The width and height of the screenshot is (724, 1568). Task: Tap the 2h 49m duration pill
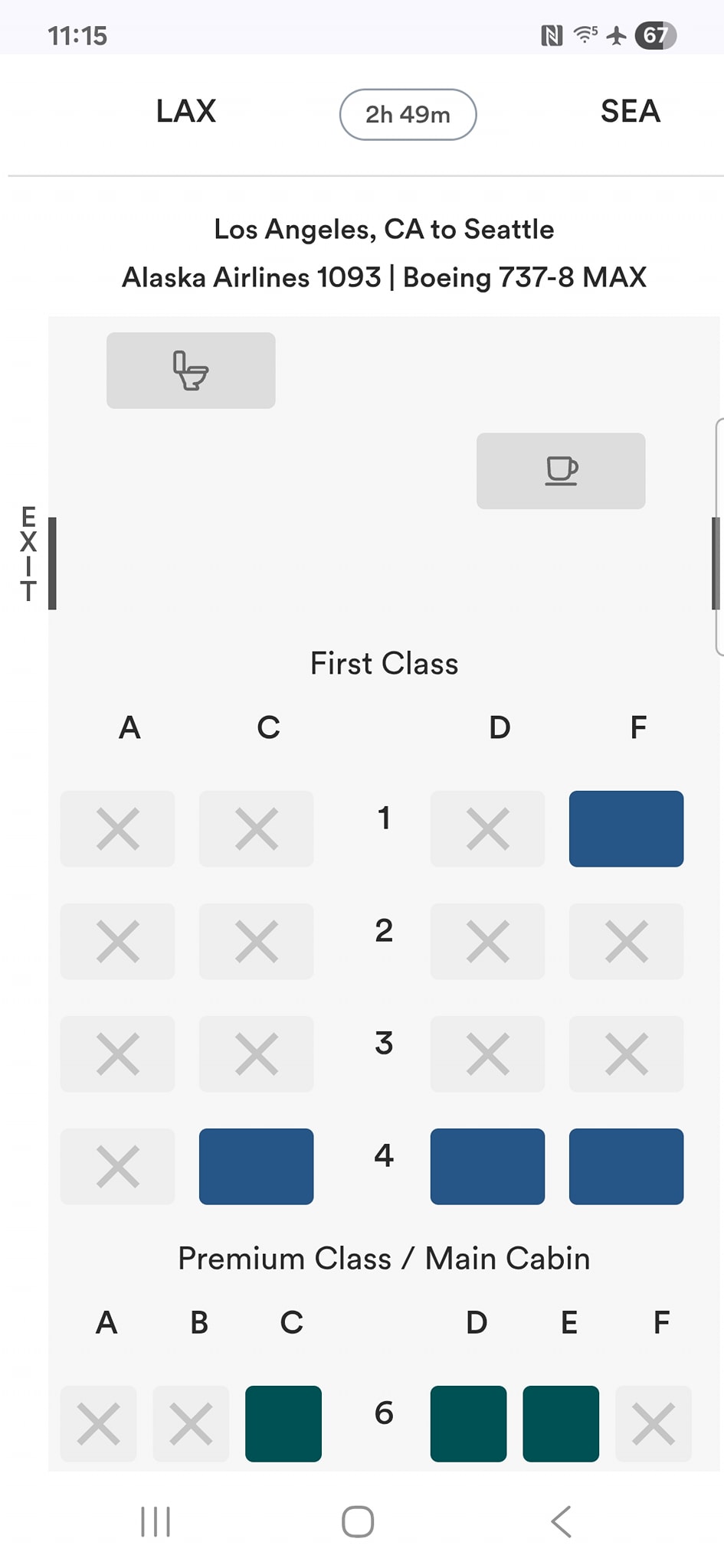pos(408,115)
